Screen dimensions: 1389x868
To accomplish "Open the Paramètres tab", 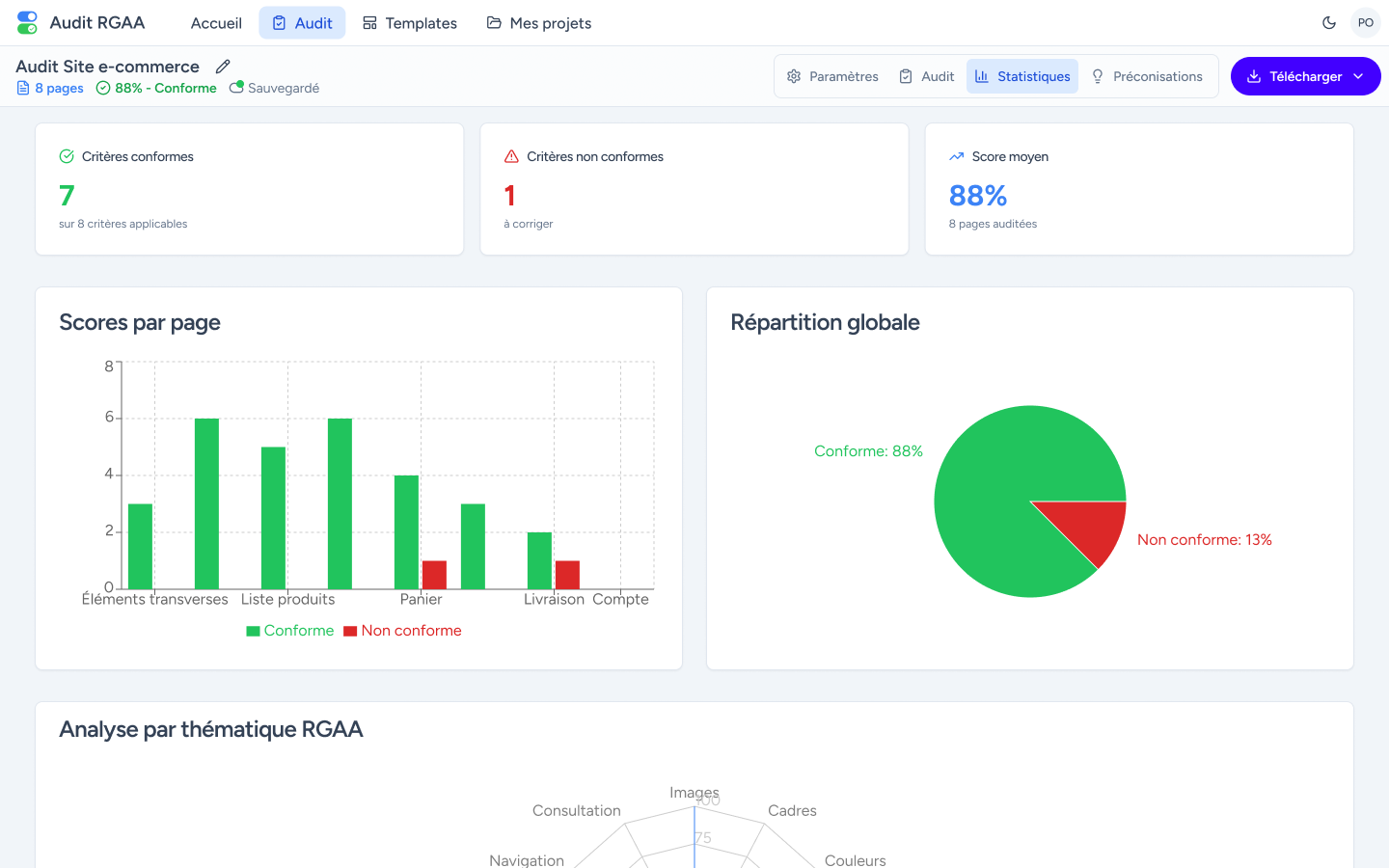I will click(x=832, y=76).
